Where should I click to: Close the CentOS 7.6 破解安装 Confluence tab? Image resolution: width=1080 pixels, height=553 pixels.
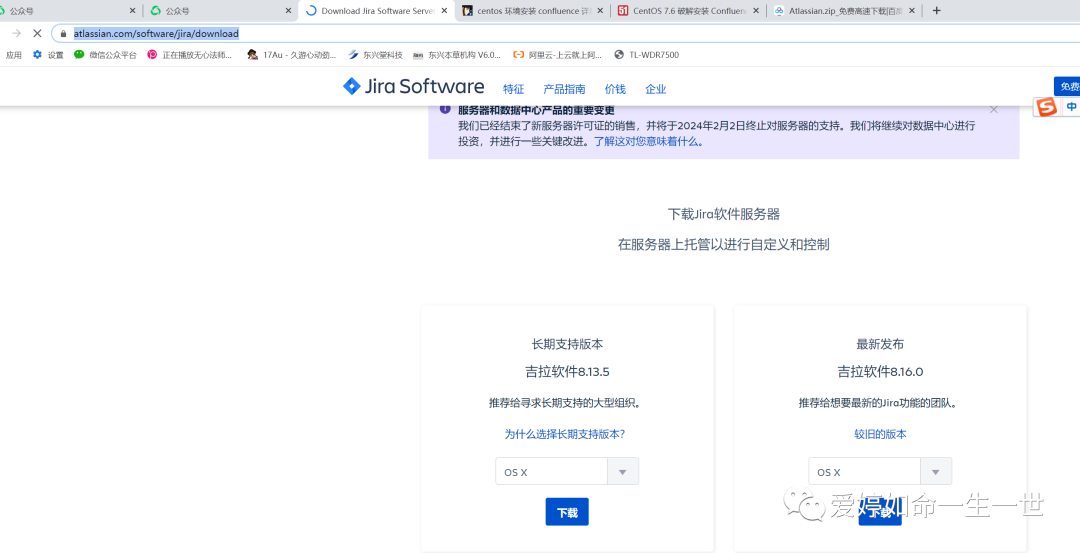[756, 10]
